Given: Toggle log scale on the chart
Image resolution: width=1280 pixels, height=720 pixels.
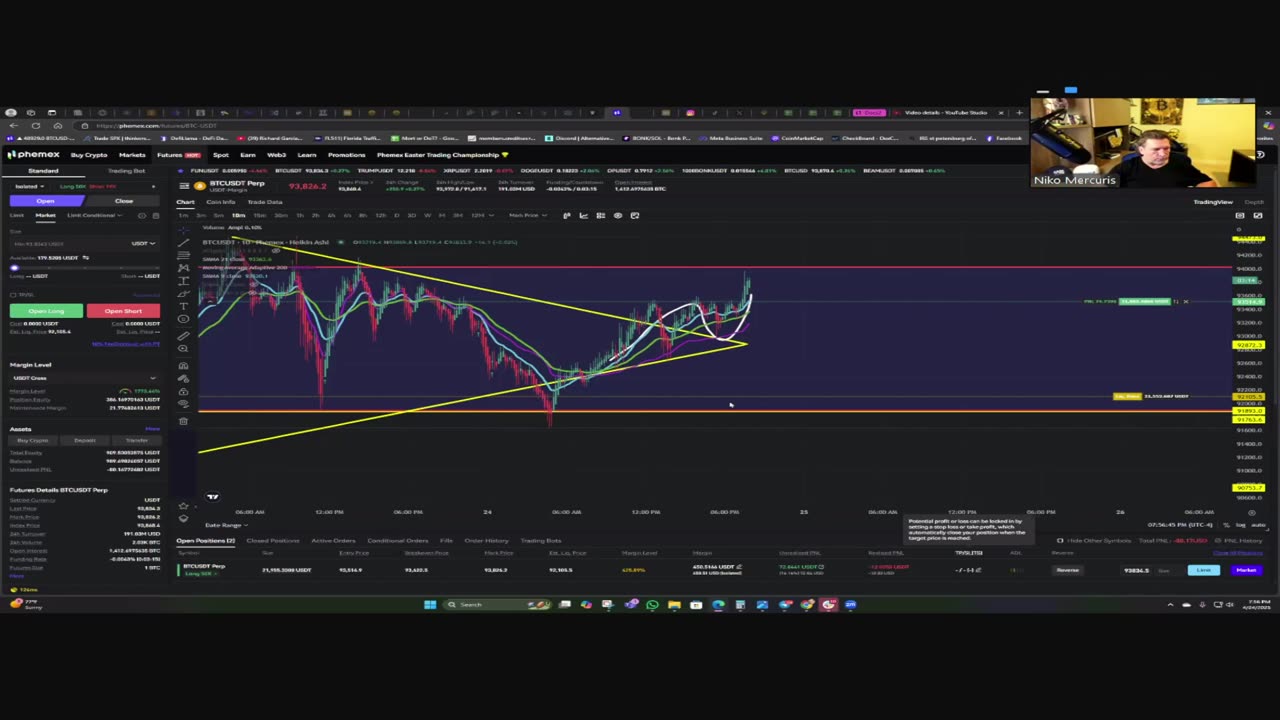Looking at the screenshot, I should 1241,524.
